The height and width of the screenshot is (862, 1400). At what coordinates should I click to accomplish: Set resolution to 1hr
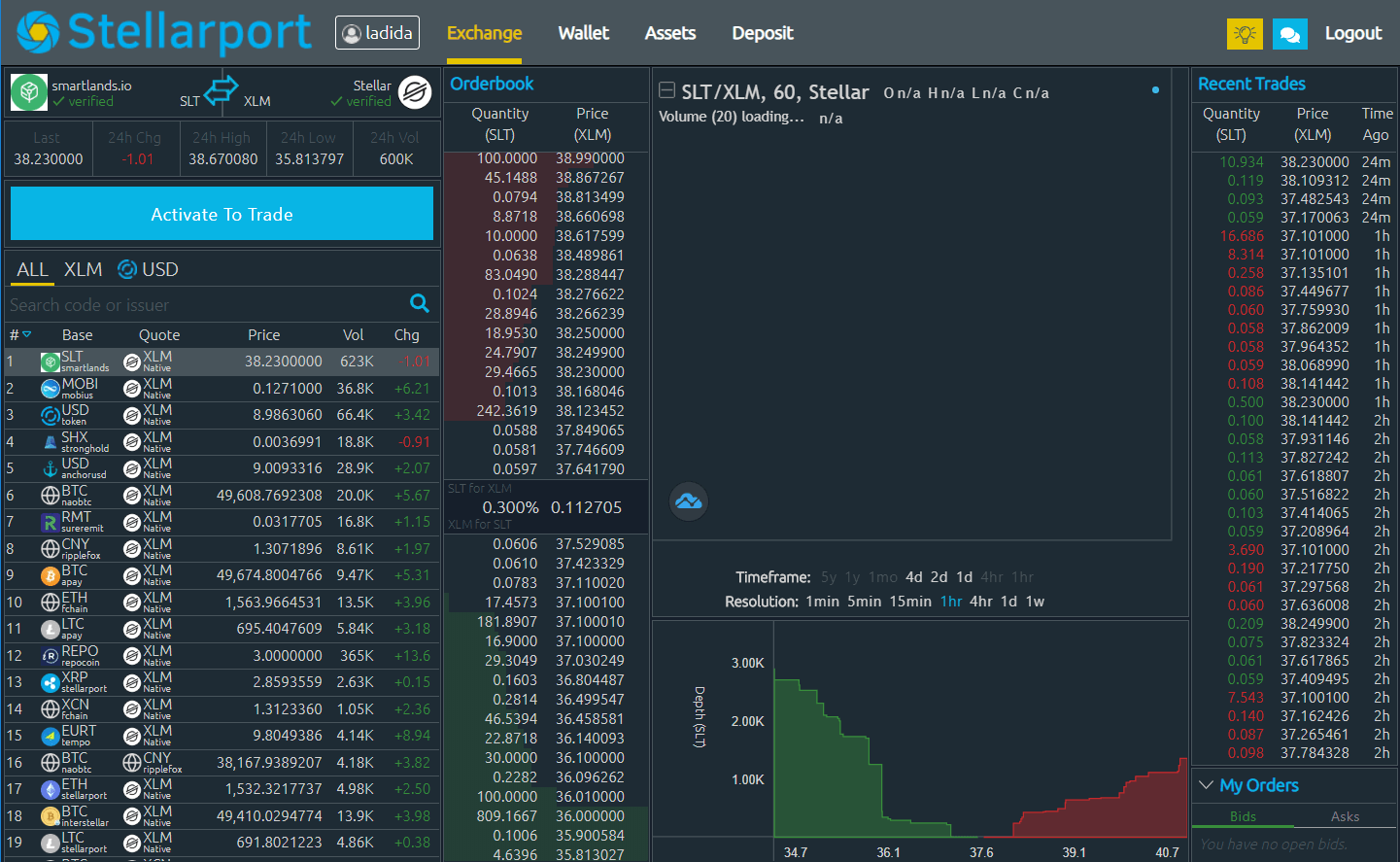click(x=951, y=602)
